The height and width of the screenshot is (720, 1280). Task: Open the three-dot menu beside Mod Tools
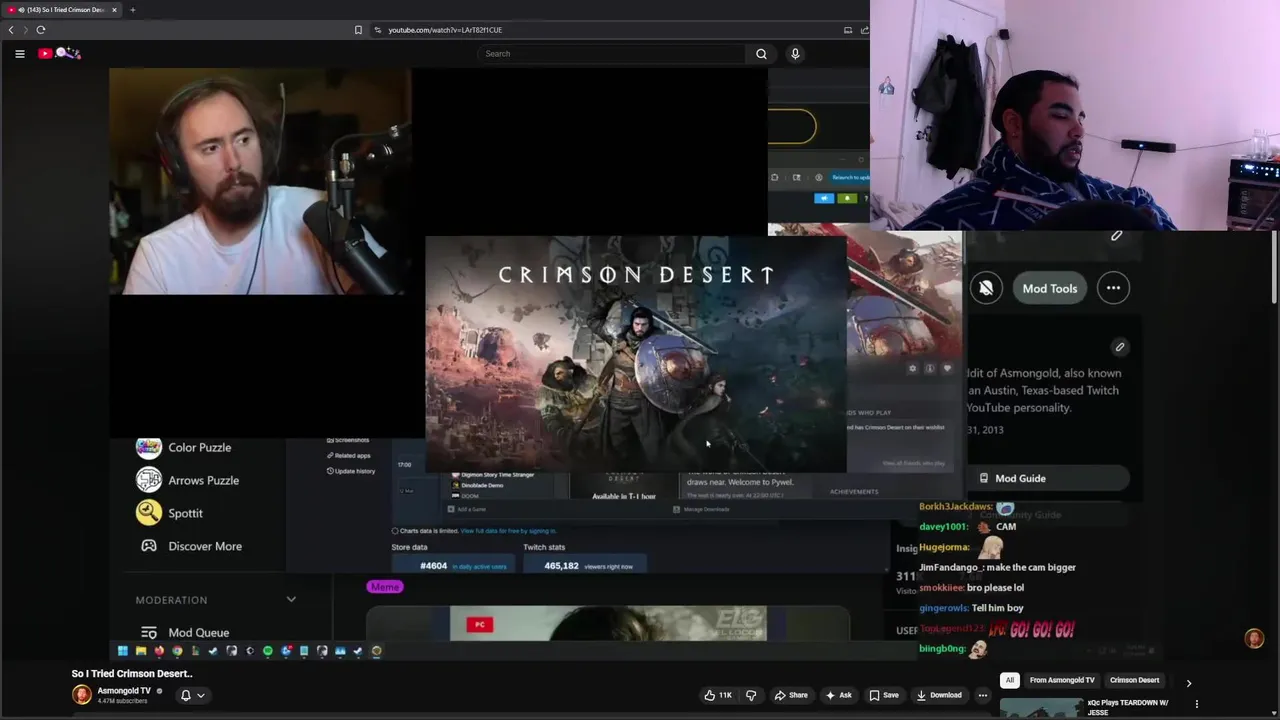(x=1113, y=288)
